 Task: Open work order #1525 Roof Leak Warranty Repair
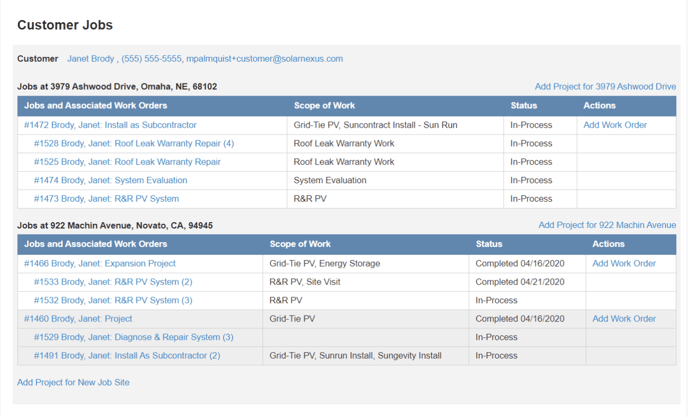point(127,162)
